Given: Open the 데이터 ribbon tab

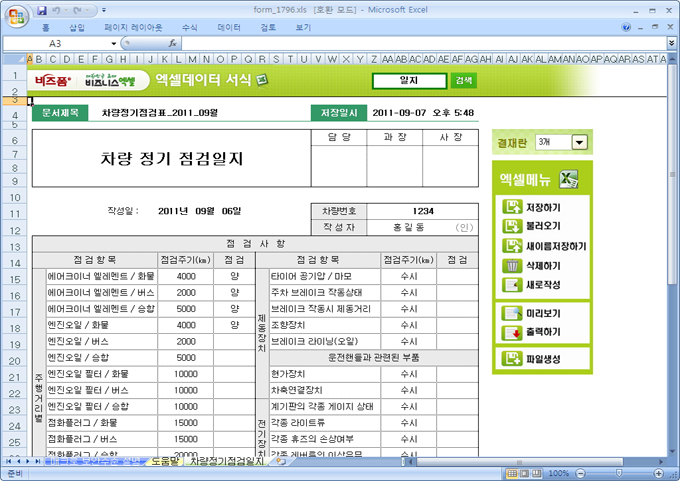Looking at the screenshot, I should tap(229, 28).
